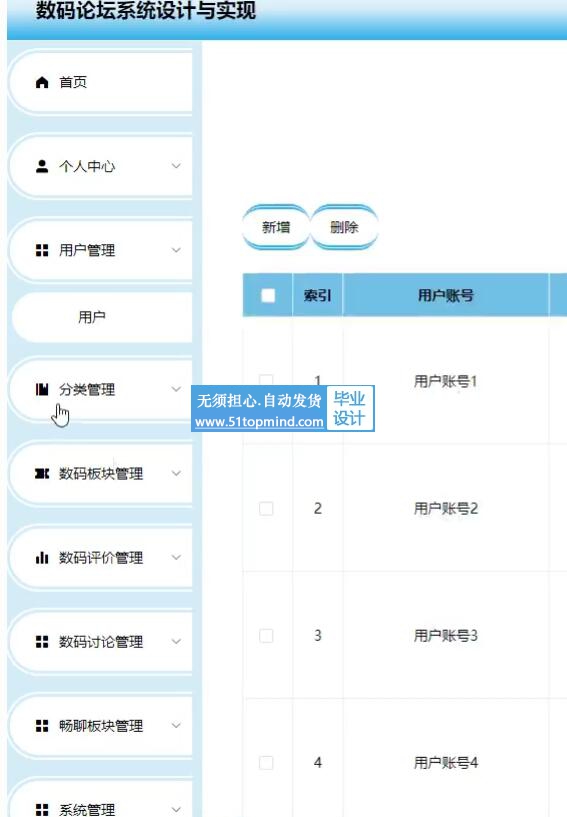This screenshot has width=567, height=817.
Task: Toggle the select-all checkbox in table header
Action: pyautogui.click(x=268, y=295)
